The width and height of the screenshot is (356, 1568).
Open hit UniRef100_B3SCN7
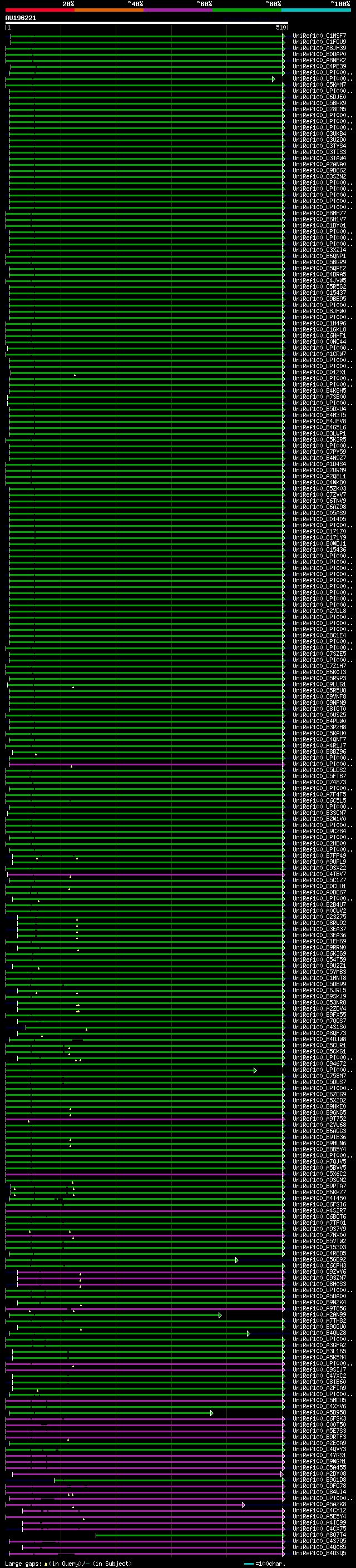[319, 813]
